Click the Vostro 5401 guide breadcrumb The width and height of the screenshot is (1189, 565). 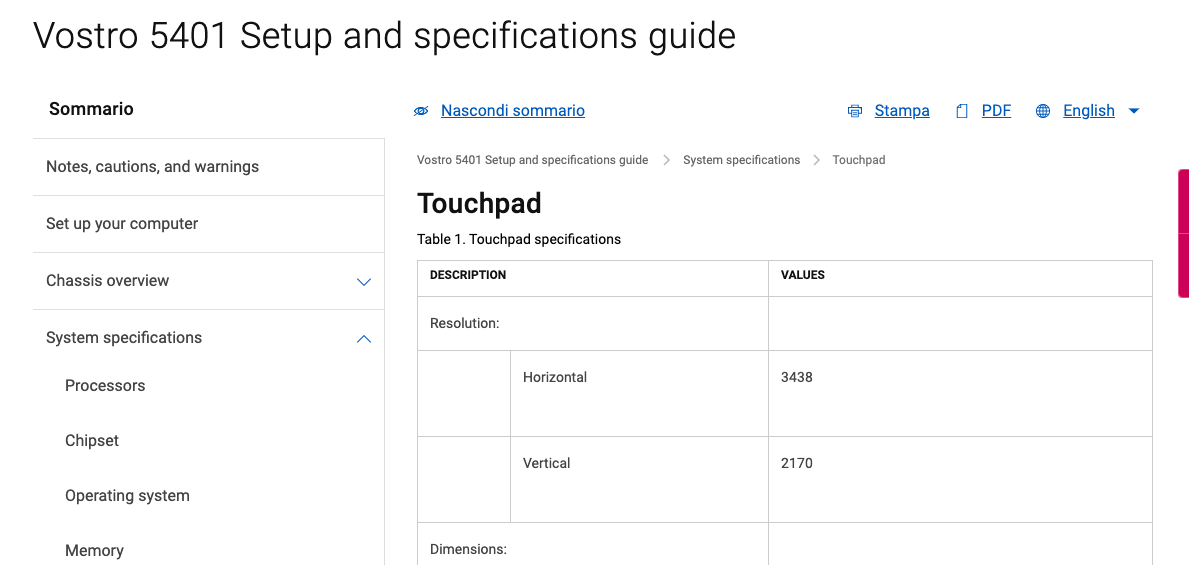click(532, 160)
